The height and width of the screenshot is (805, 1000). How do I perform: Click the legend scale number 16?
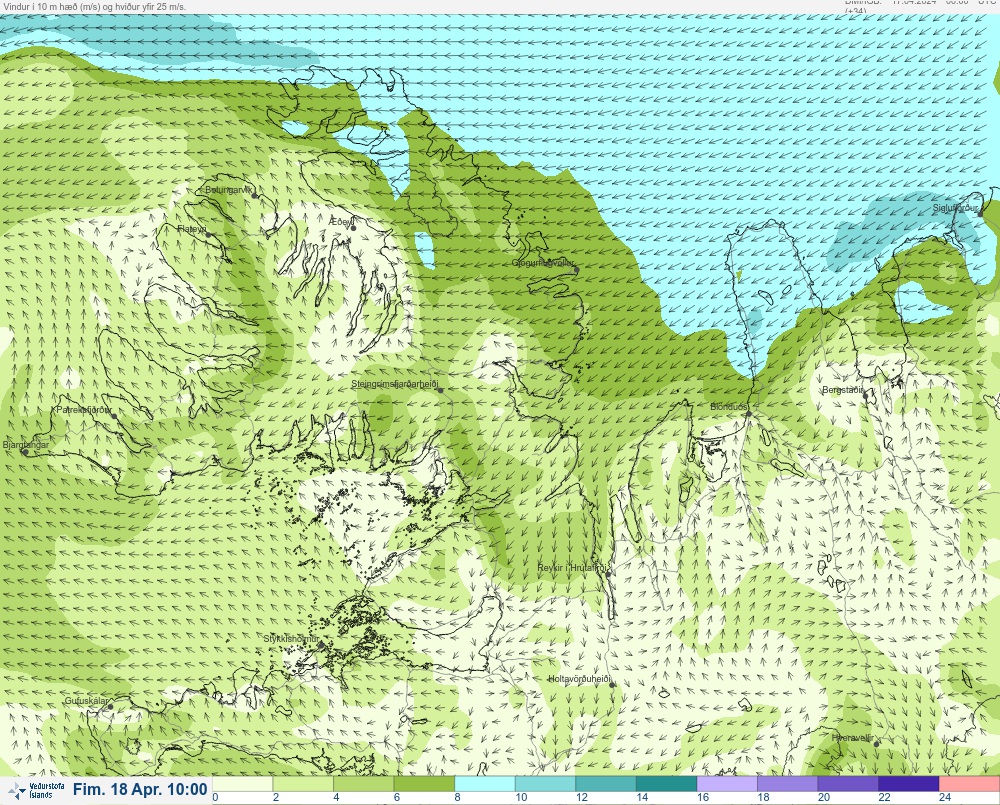(x=703, y=797)
